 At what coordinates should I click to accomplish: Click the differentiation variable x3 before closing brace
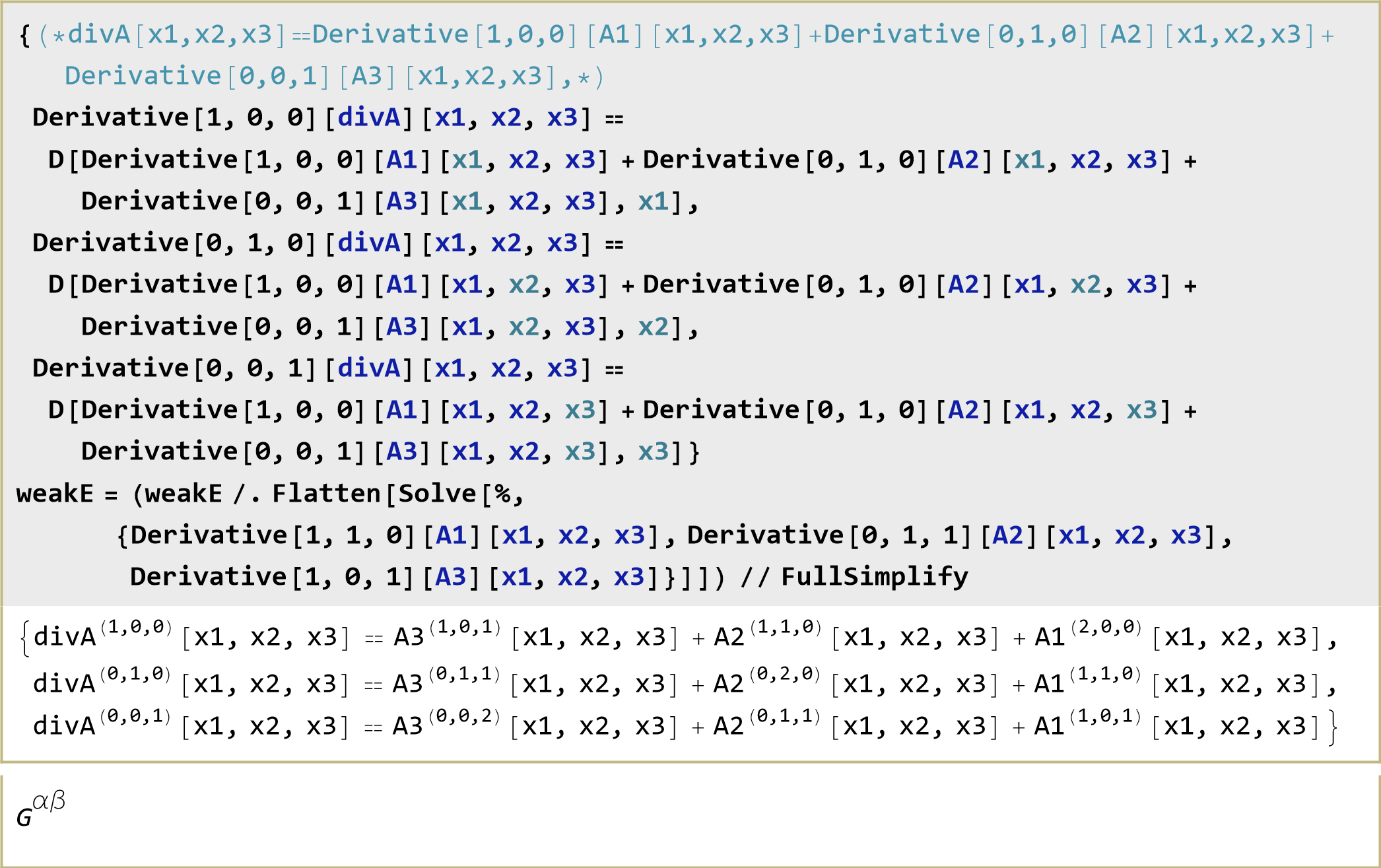654,452
